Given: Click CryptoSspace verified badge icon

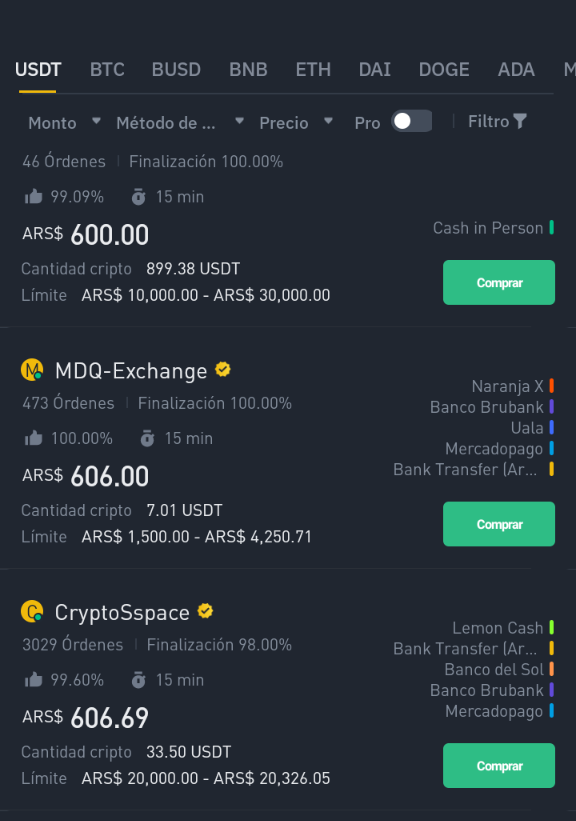Looking at the screenshot, I should 205,611.
